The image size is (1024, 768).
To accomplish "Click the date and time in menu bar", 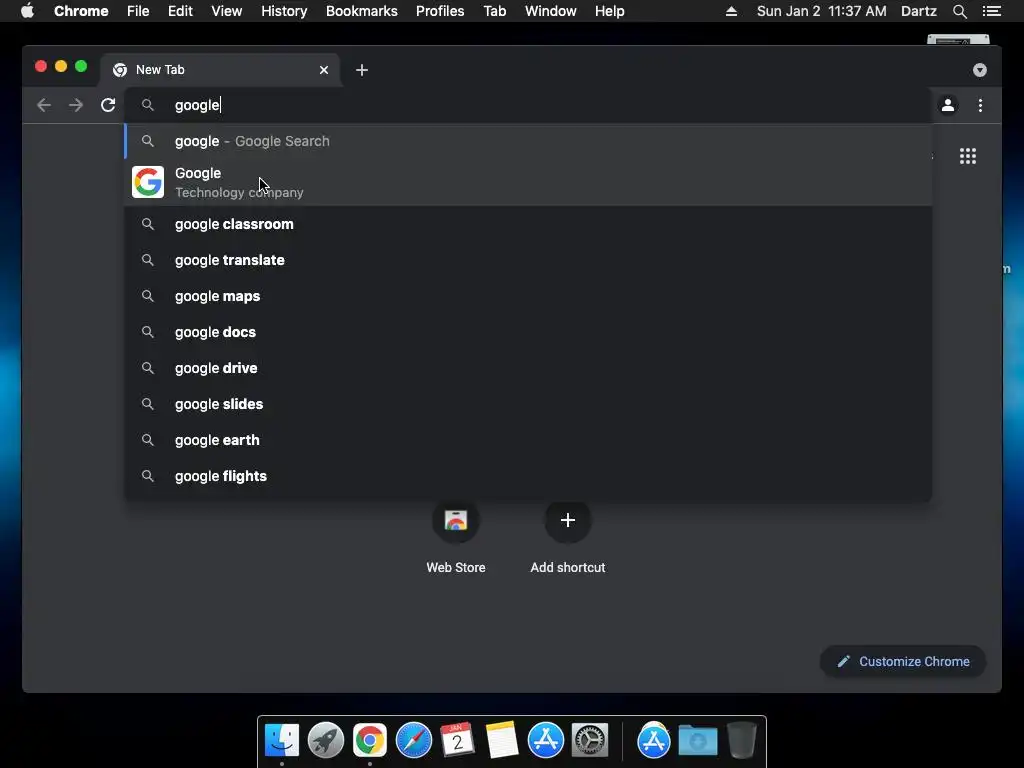I will tap(822, 11).
